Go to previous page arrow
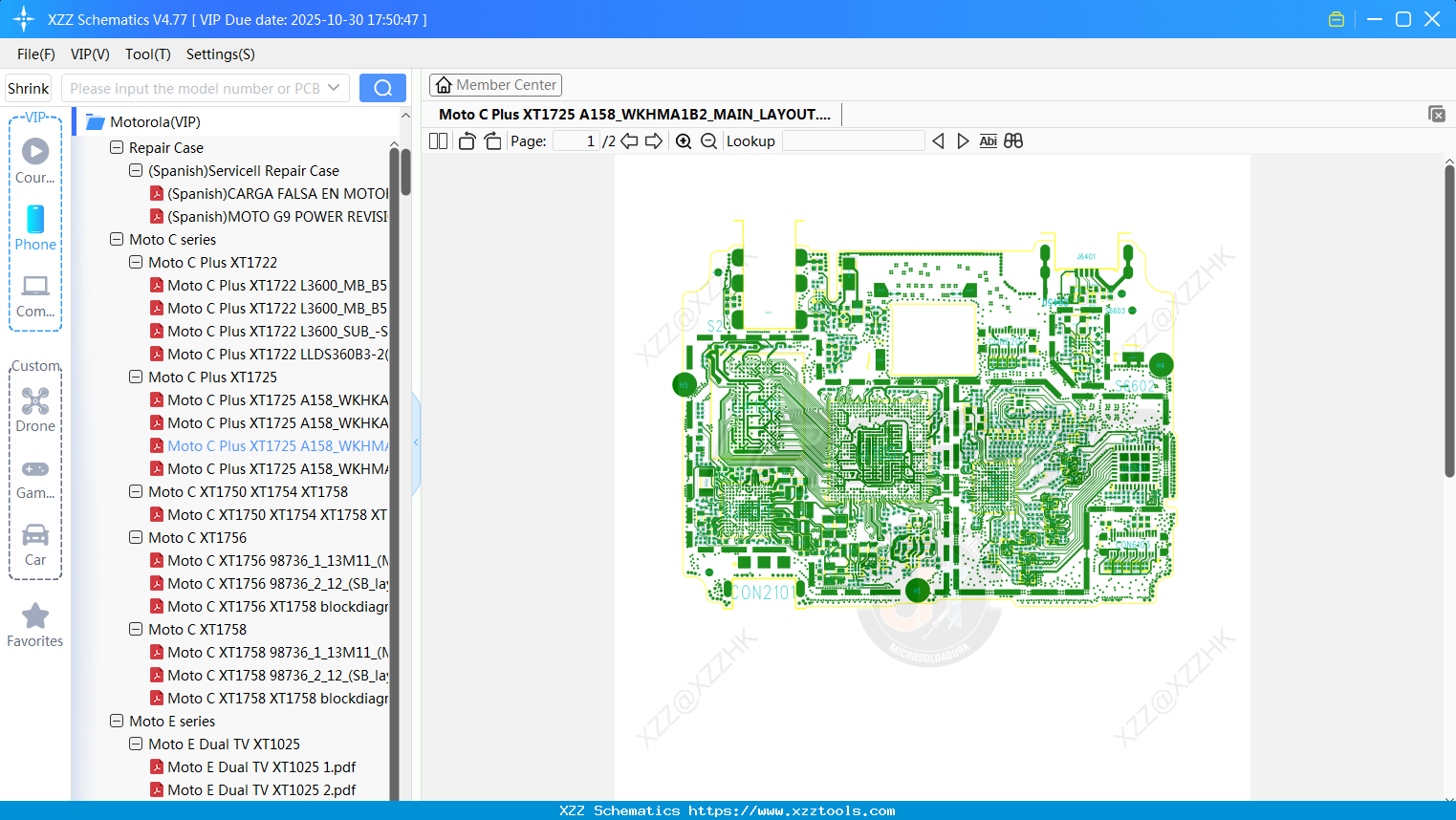Viewport: 1456px width, 820px height. tap(629, 141)
